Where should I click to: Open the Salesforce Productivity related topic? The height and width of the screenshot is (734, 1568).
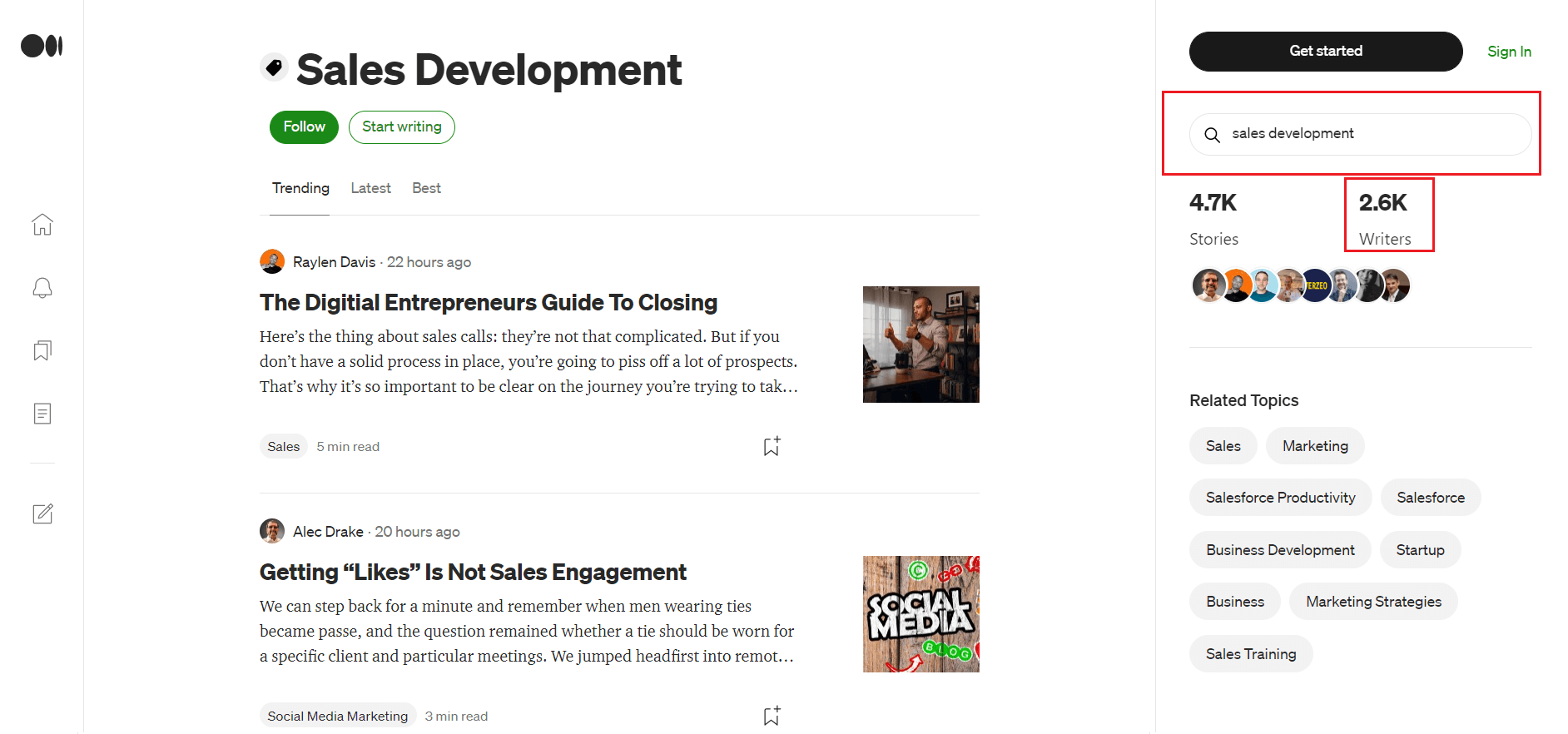pyautogui.click(x=1280, y=498)
